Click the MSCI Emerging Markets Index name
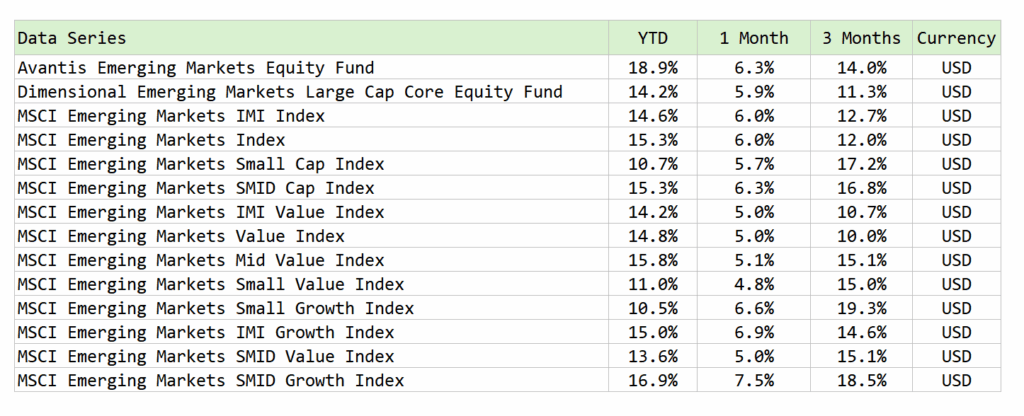The height and width of the screenshot is (416, 1024). (x=152, y=140)
